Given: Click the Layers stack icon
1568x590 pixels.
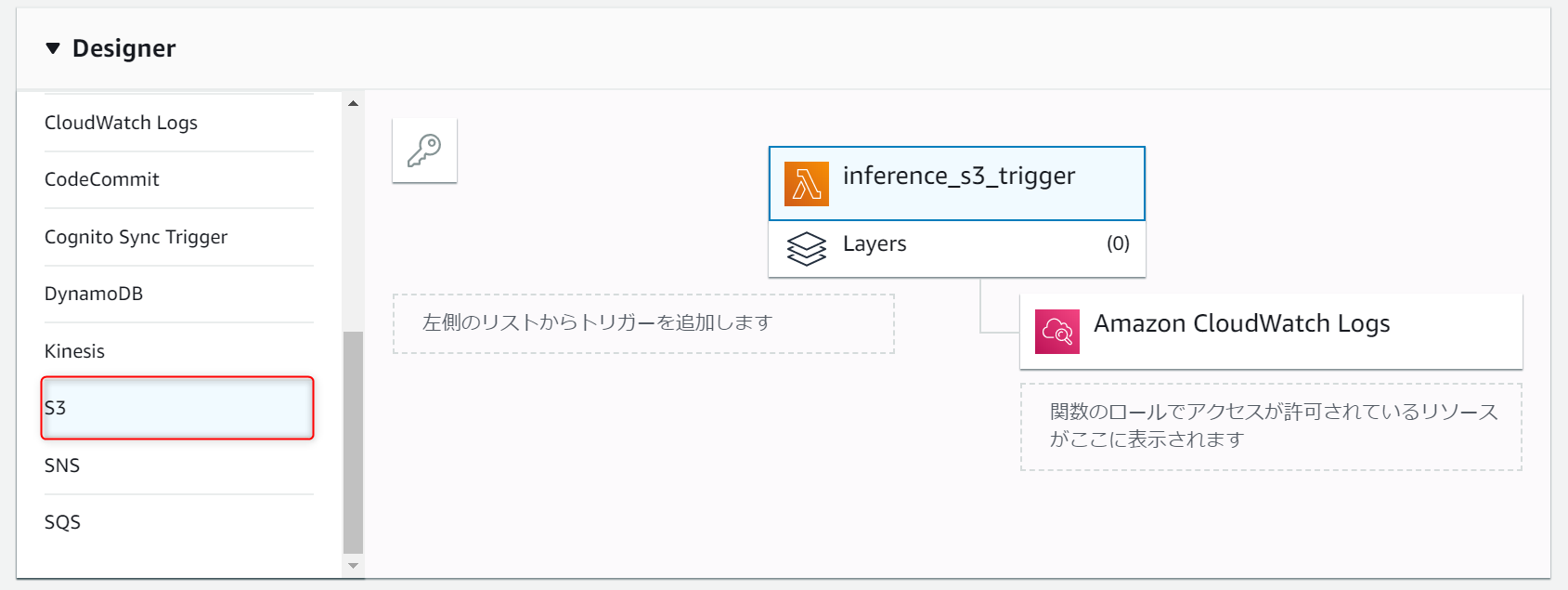Looking at the screenshot, I should (x=806, y=248).
